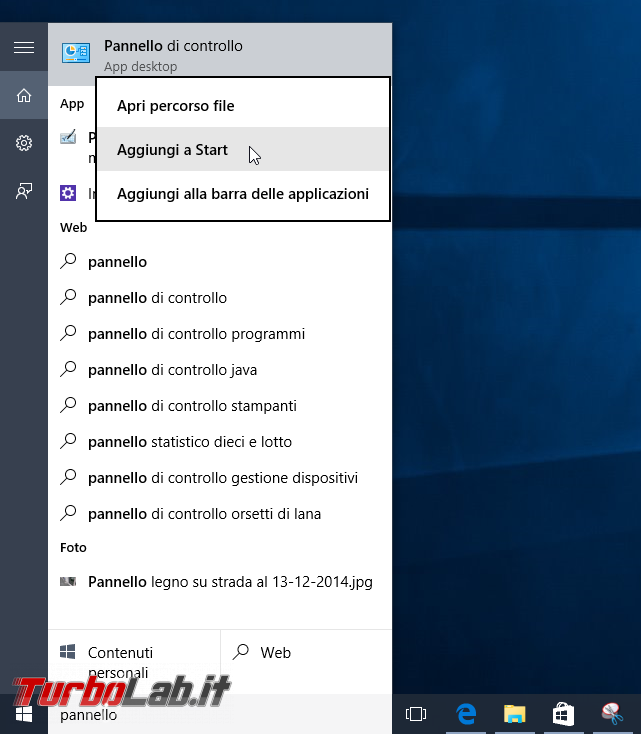Select suggestion "pannello di controllo orsetti di lana"
The width and height of the screenshot is (641, 734).
(220, 514)
